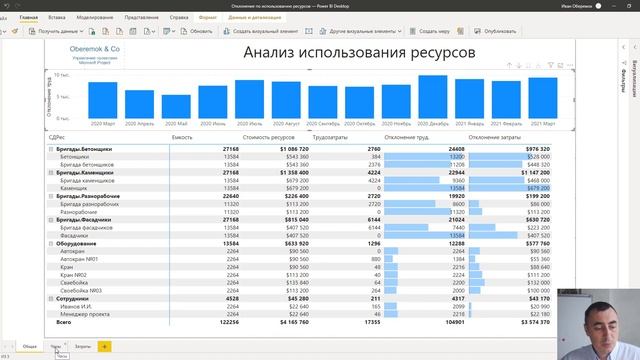Sort by the Стоимость ресурсов column header
This screenshot has height=360, width=640.
pos(269,138)
